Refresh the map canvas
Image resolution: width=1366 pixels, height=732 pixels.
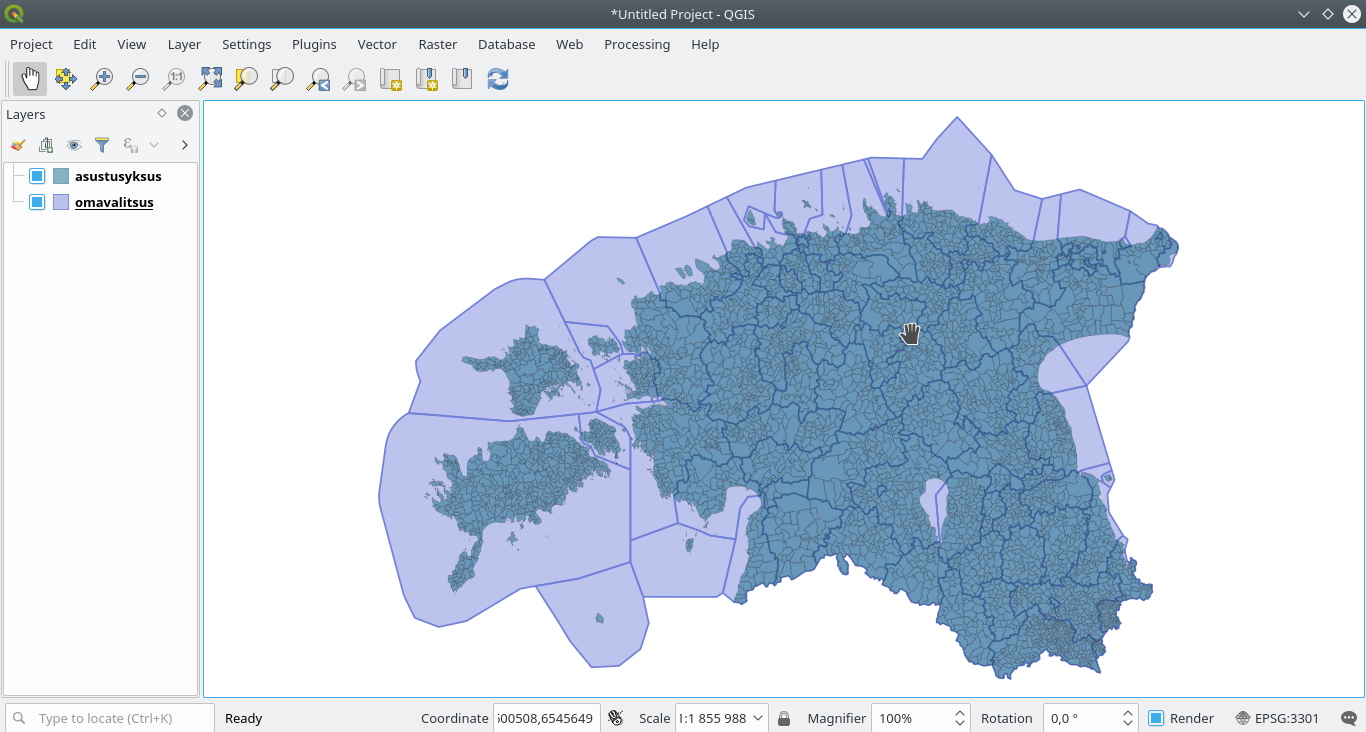tap(498, 78)
